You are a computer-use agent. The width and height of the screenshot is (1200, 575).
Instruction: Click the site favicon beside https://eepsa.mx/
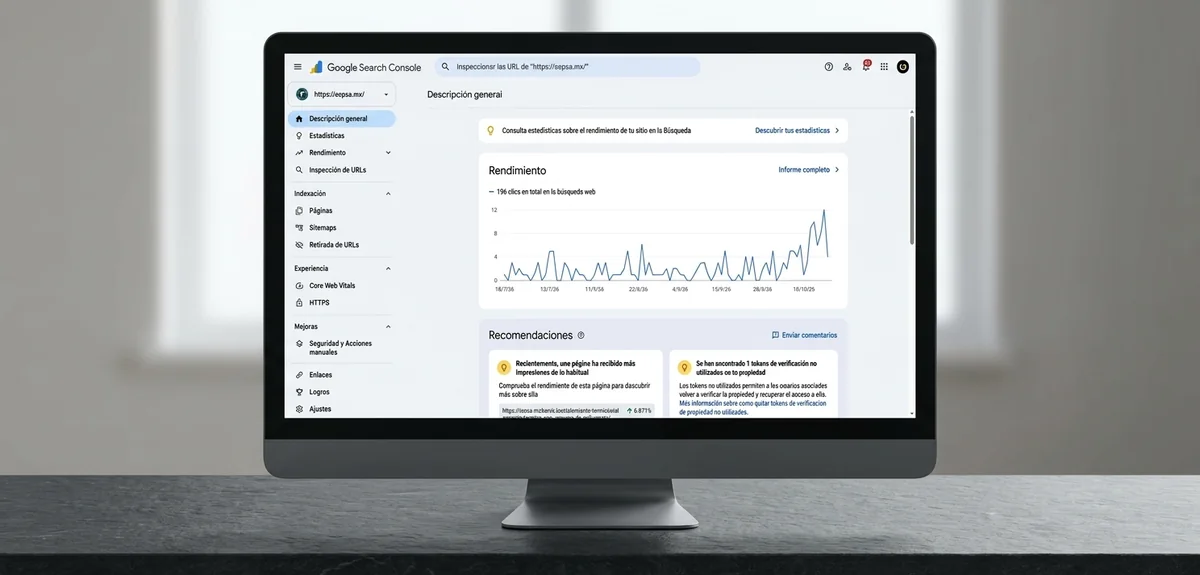tap(301, 94)
